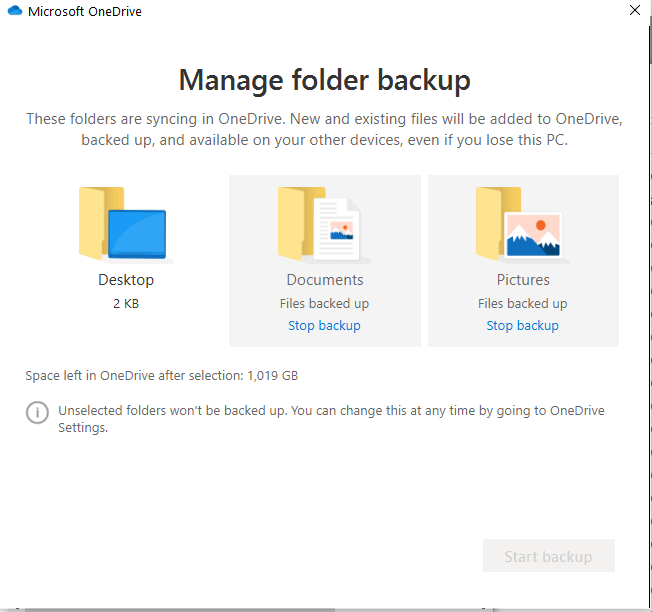Close the Microsoft OneDrive window

coord(634,12)
